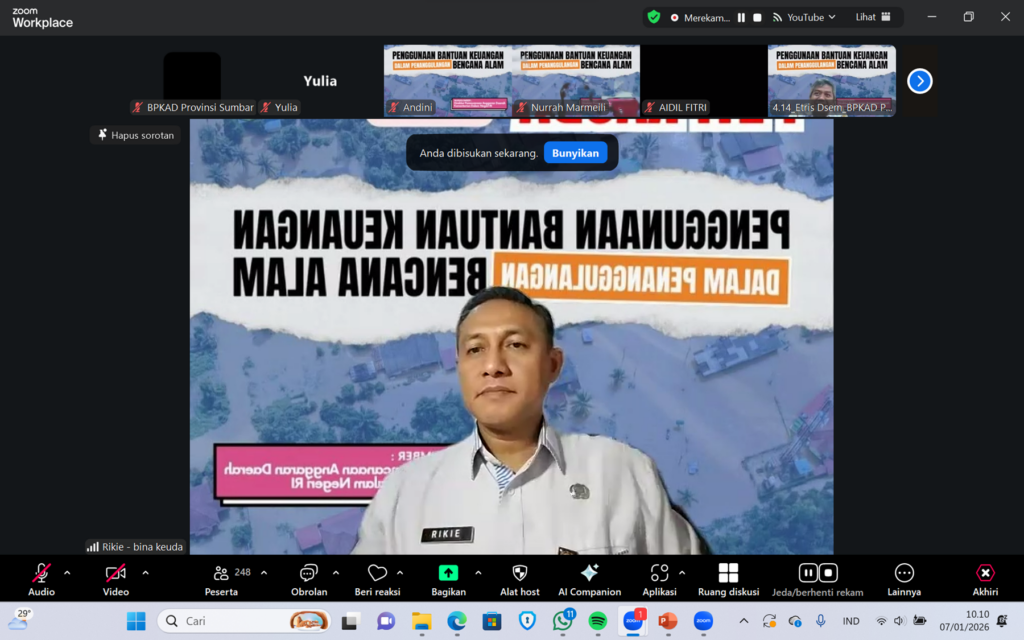
Task: Select the Etris Dsem BPKAD participant thumbnail
Action: [831, 81]
